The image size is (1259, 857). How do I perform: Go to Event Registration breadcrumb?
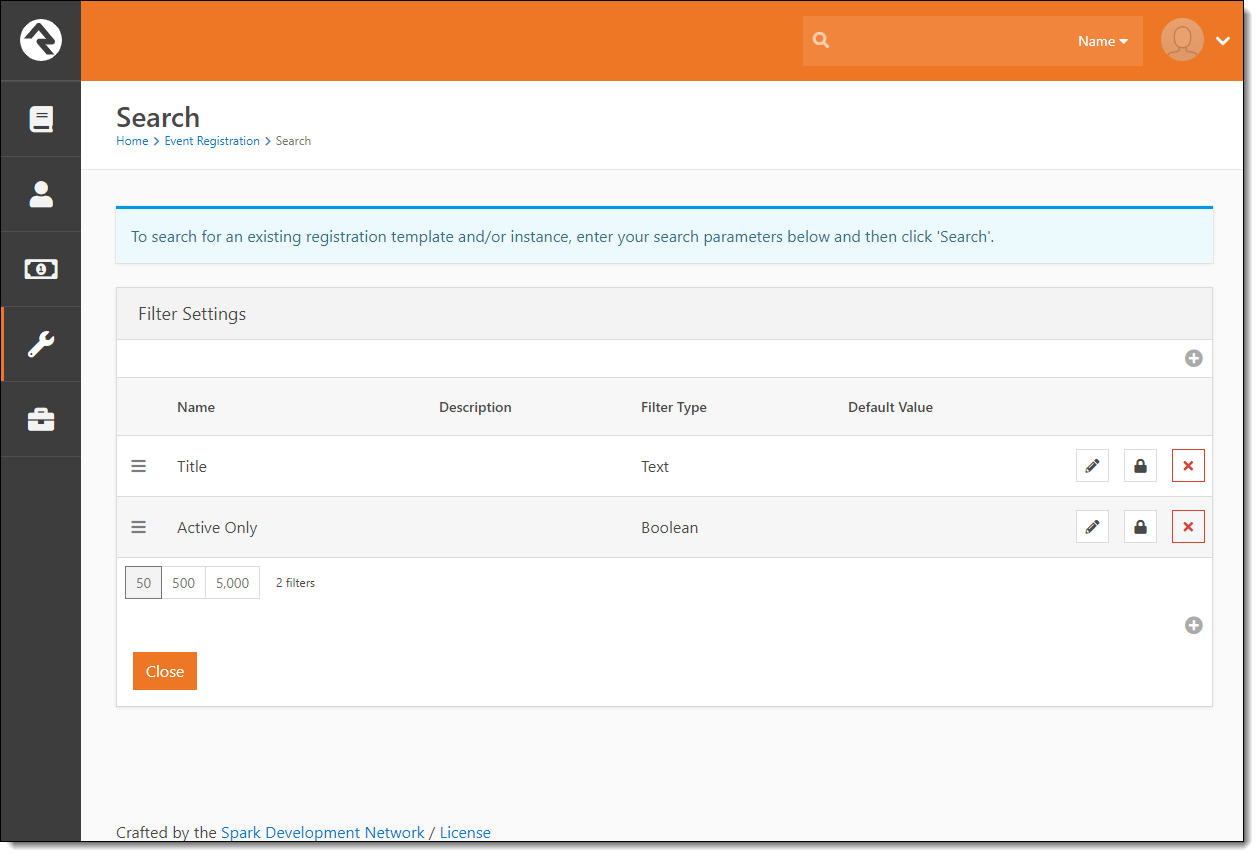pos(212,141)
